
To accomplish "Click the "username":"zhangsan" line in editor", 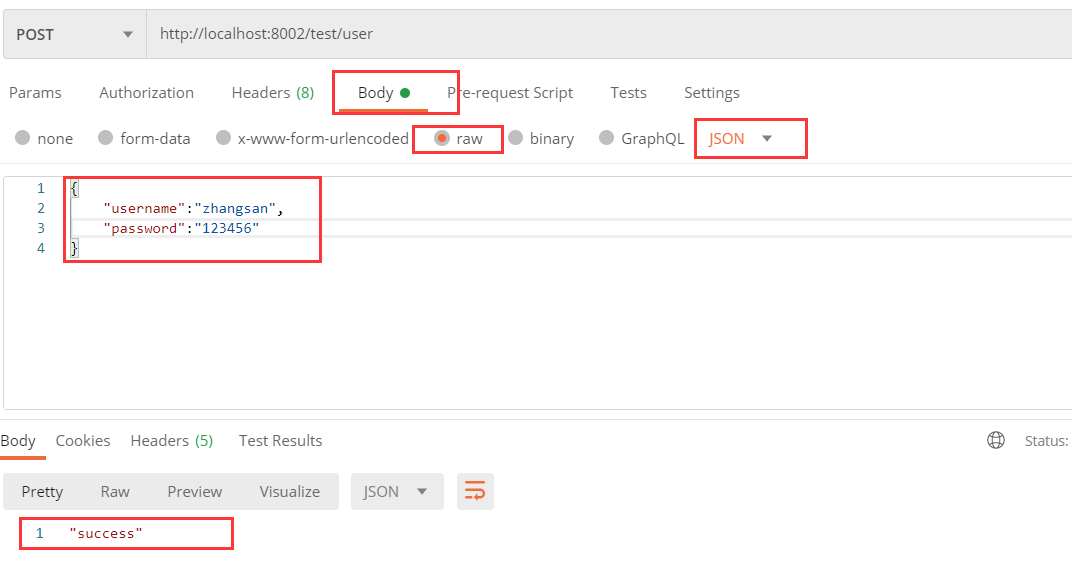I will [x=193, y=208].
